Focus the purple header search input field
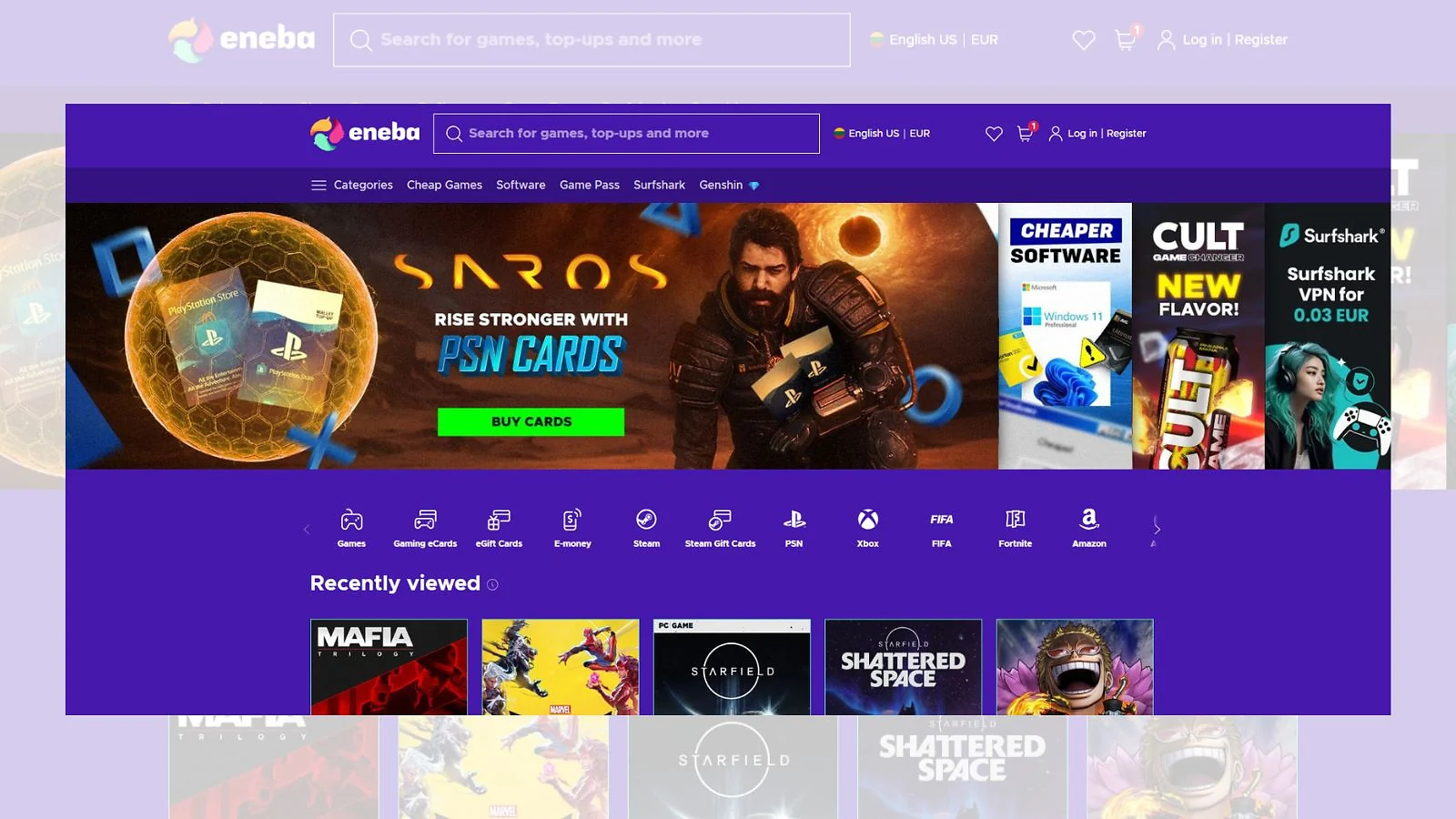The width and height of the screenshot is (1456, 819). [x=626, y=134]
